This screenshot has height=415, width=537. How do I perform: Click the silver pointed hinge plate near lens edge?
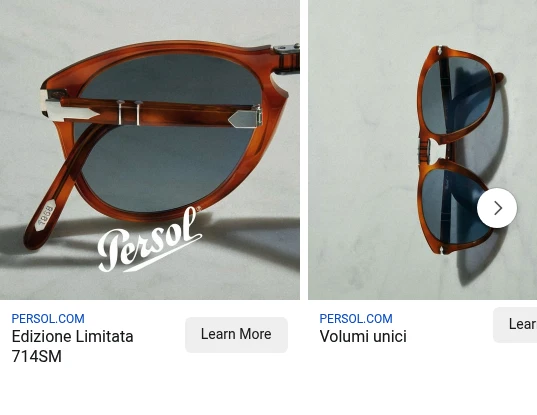(x=245, y=117)
